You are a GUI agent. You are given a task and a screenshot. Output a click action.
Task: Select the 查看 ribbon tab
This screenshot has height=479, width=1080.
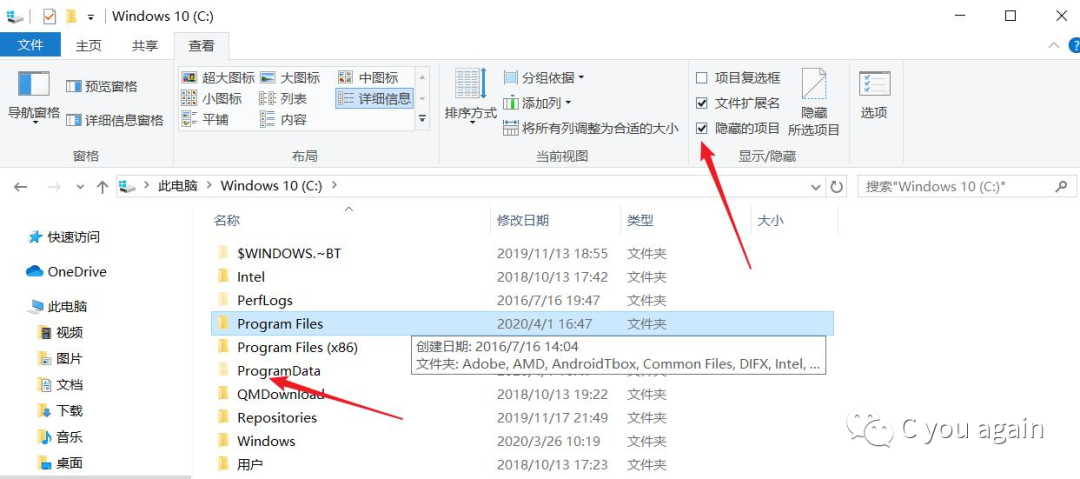point(201,45)
